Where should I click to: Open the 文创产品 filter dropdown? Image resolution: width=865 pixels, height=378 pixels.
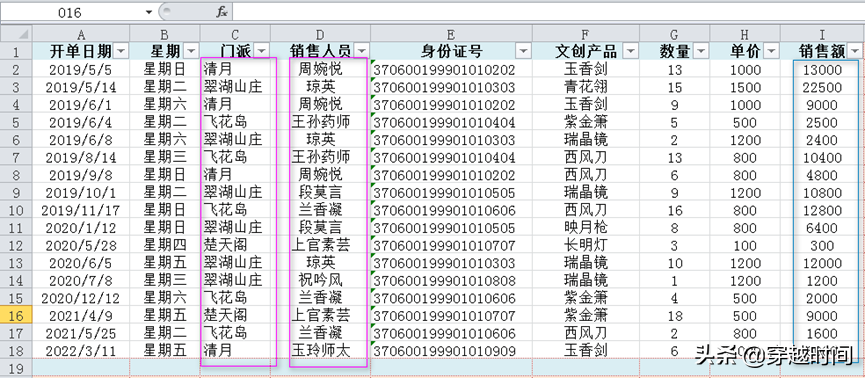click(631, 51)
